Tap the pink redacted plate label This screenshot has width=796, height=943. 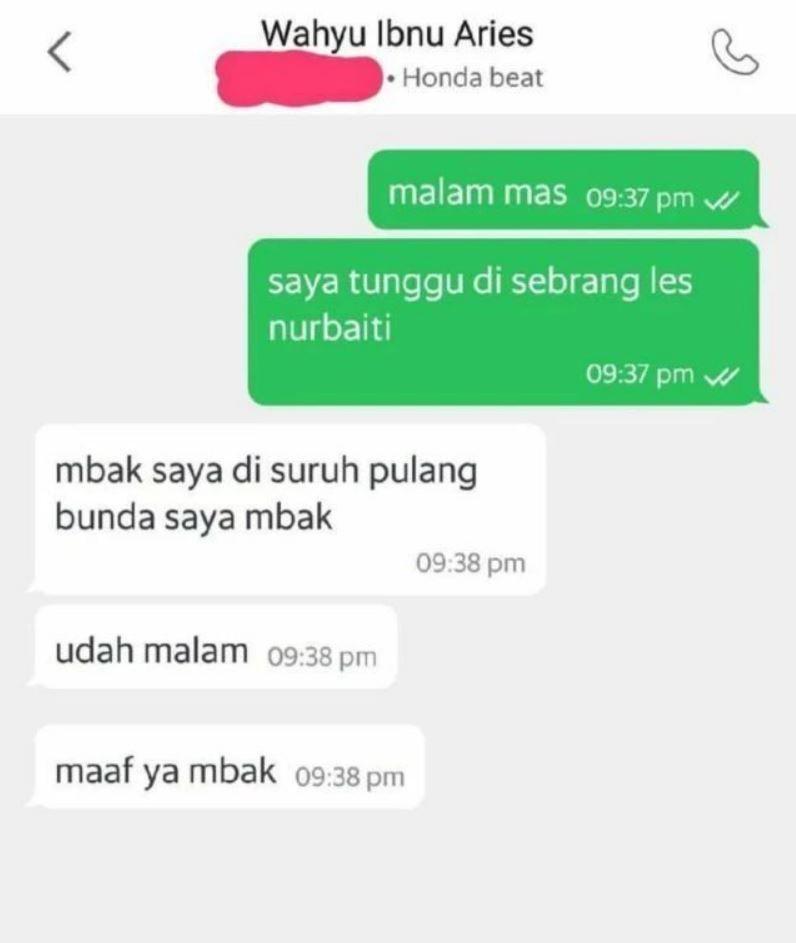click(299, 79)
